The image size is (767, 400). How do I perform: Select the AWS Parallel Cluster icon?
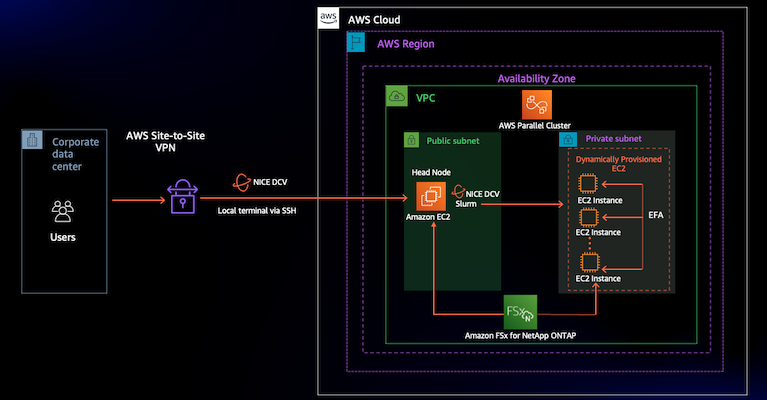point(536,105)
